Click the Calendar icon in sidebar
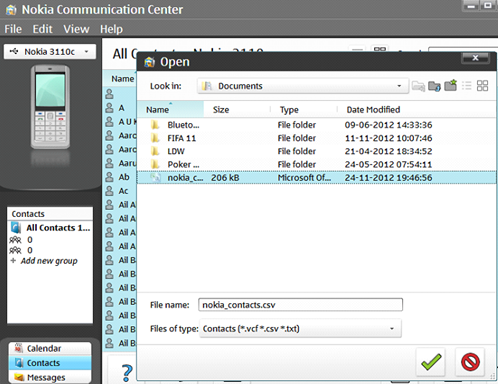The image size is (498, 384). point(19,348)
